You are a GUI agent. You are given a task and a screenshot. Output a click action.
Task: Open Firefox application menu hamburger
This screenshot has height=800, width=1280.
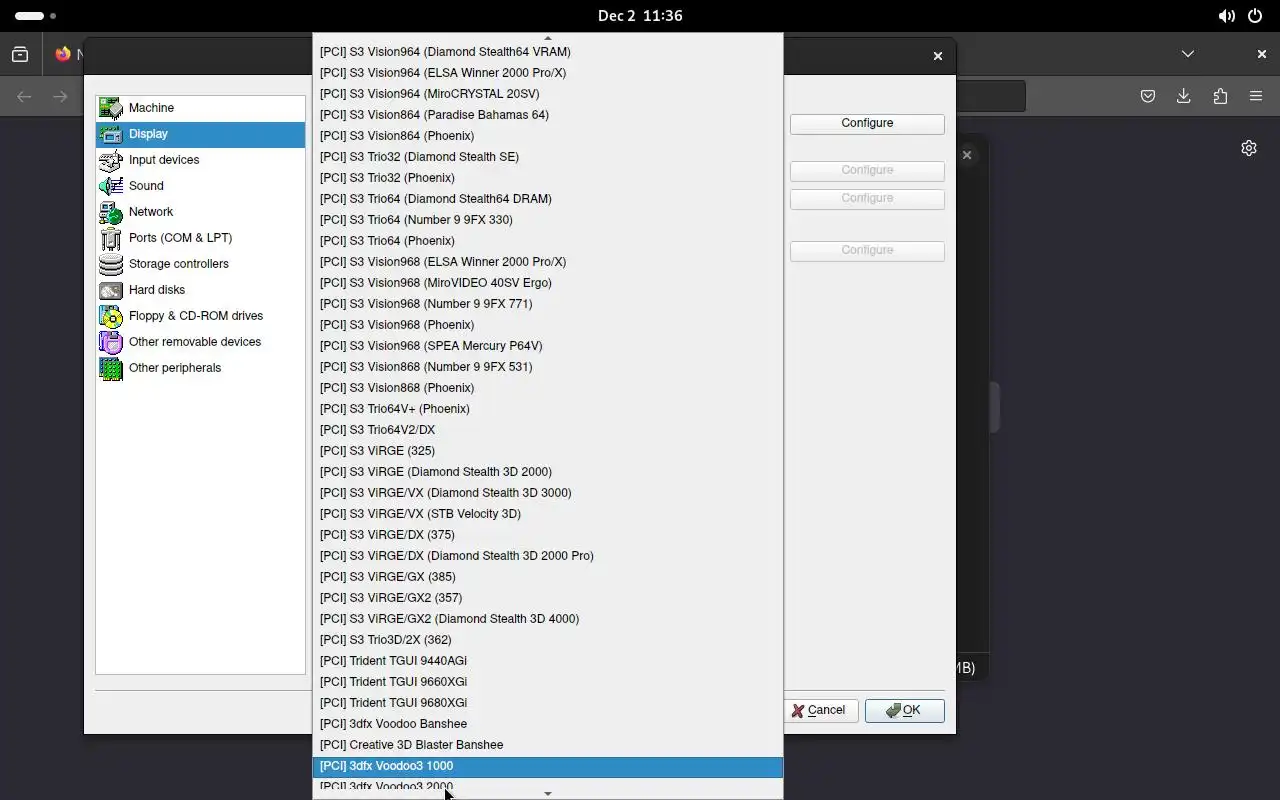click(x=1256, y=96)
